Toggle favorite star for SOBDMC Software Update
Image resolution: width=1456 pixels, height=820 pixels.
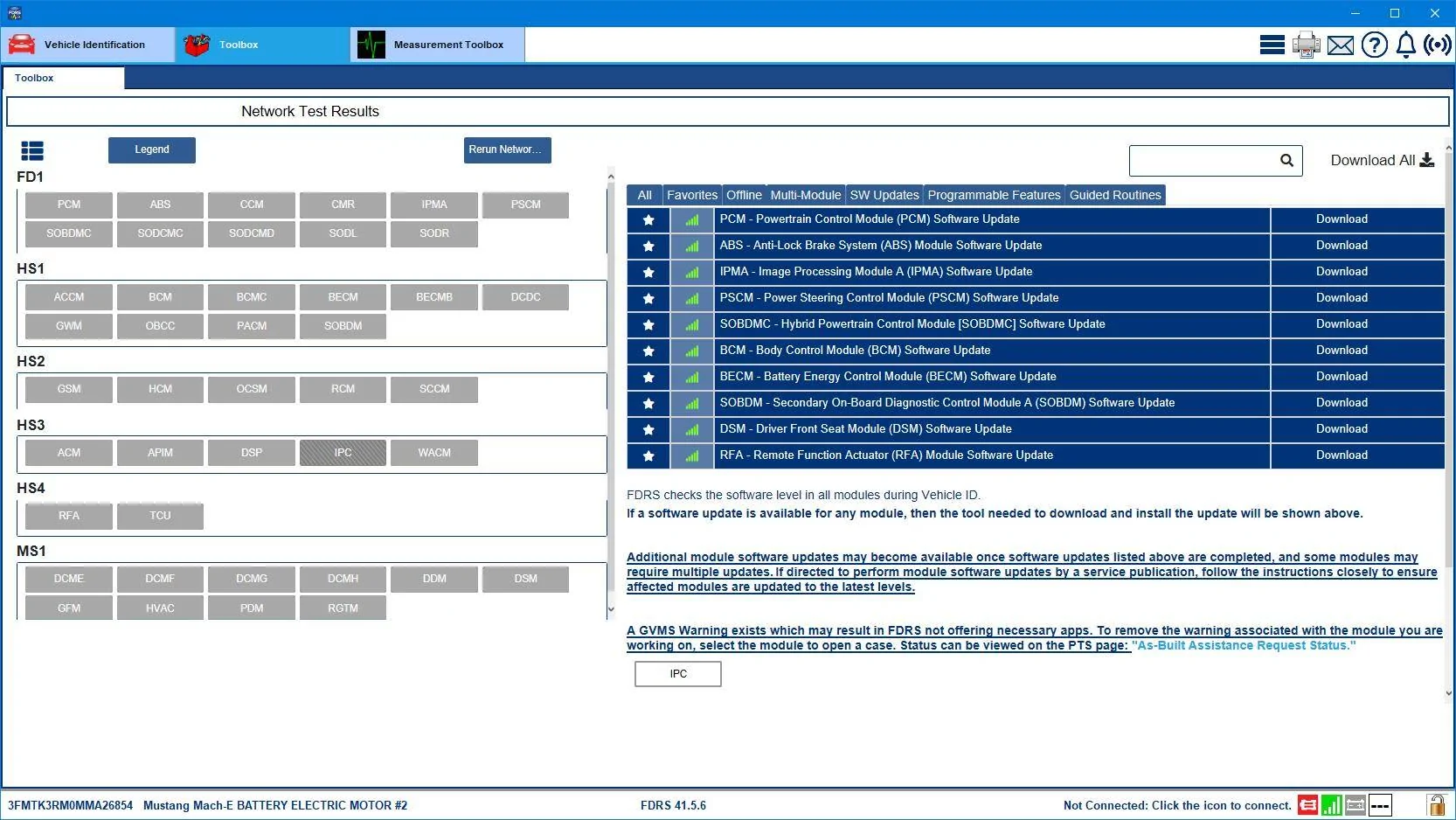tap(648, 325)
